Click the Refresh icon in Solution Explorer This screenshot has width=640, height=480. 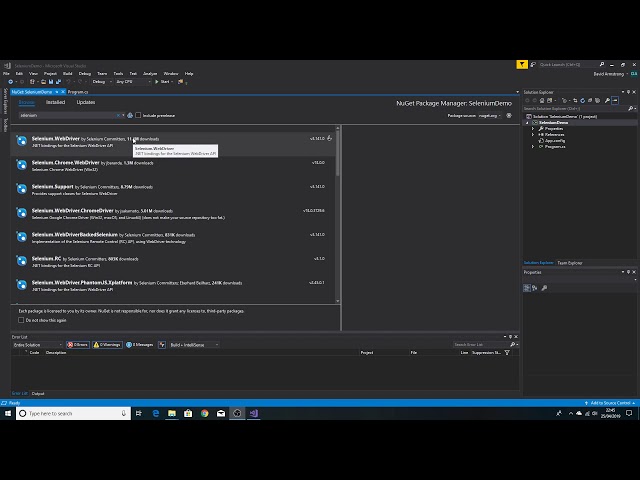tap(582, 100)
